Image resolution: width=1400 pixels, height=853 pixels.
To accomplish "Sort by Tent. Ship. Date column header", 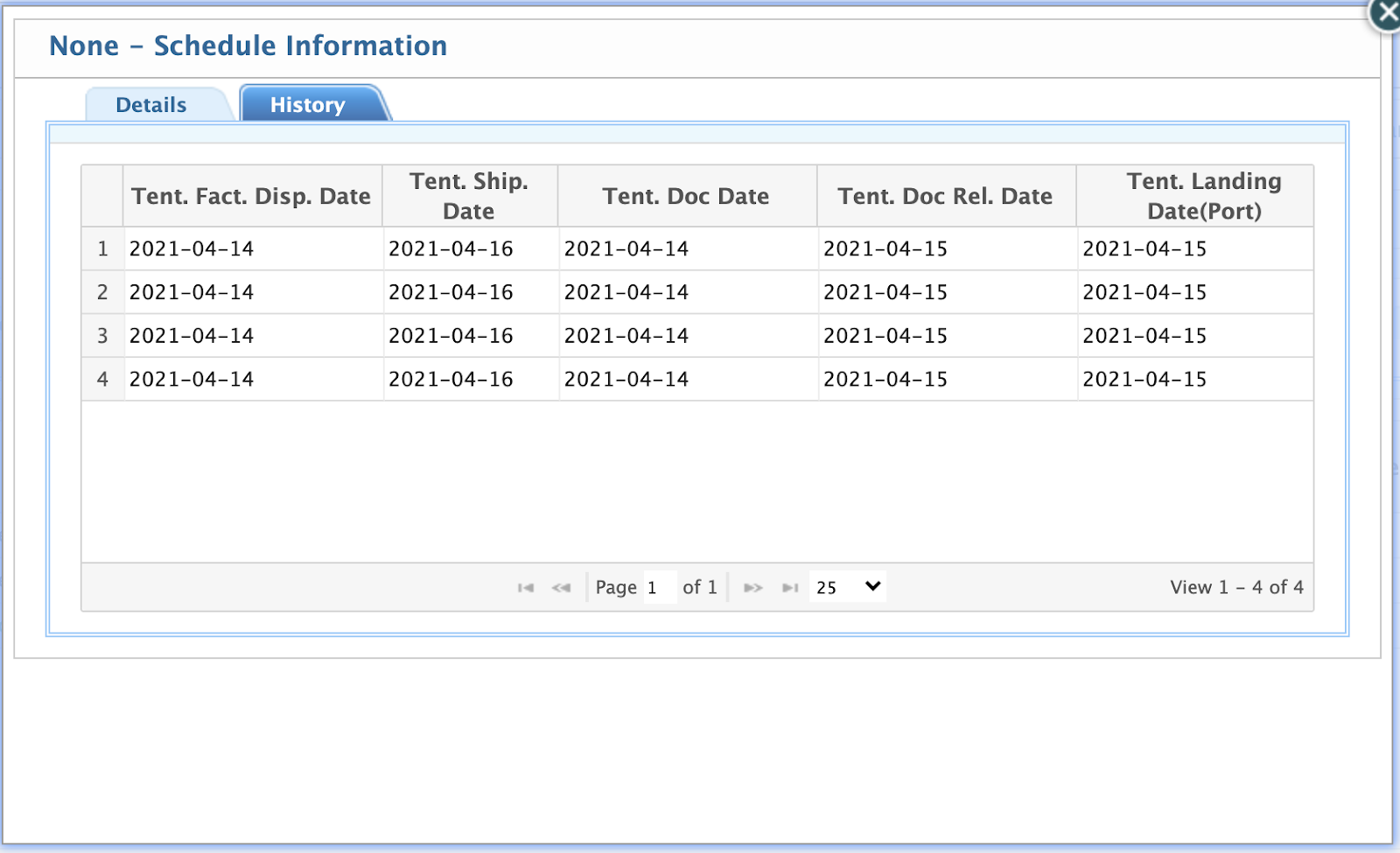I will 469,196.
